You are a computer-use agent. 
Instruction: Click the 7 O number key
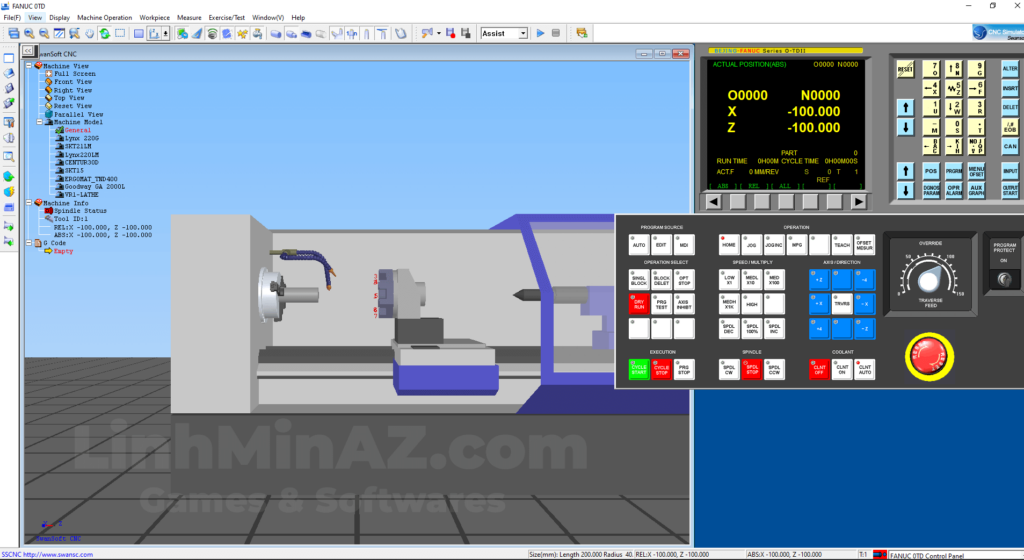931,69
